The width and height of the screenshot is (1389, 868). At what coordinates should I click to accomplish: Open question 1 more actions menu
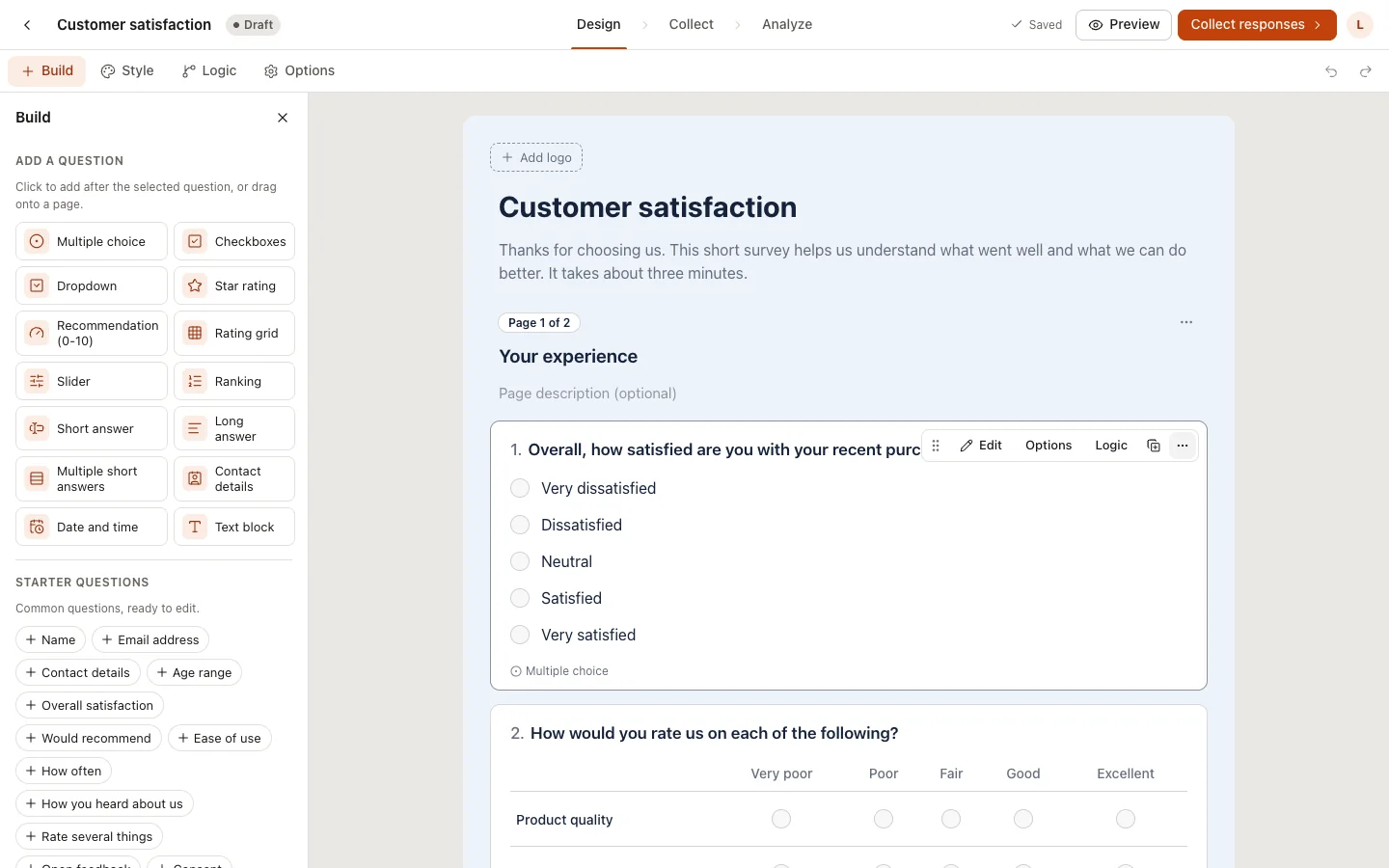click(1183, 446)
